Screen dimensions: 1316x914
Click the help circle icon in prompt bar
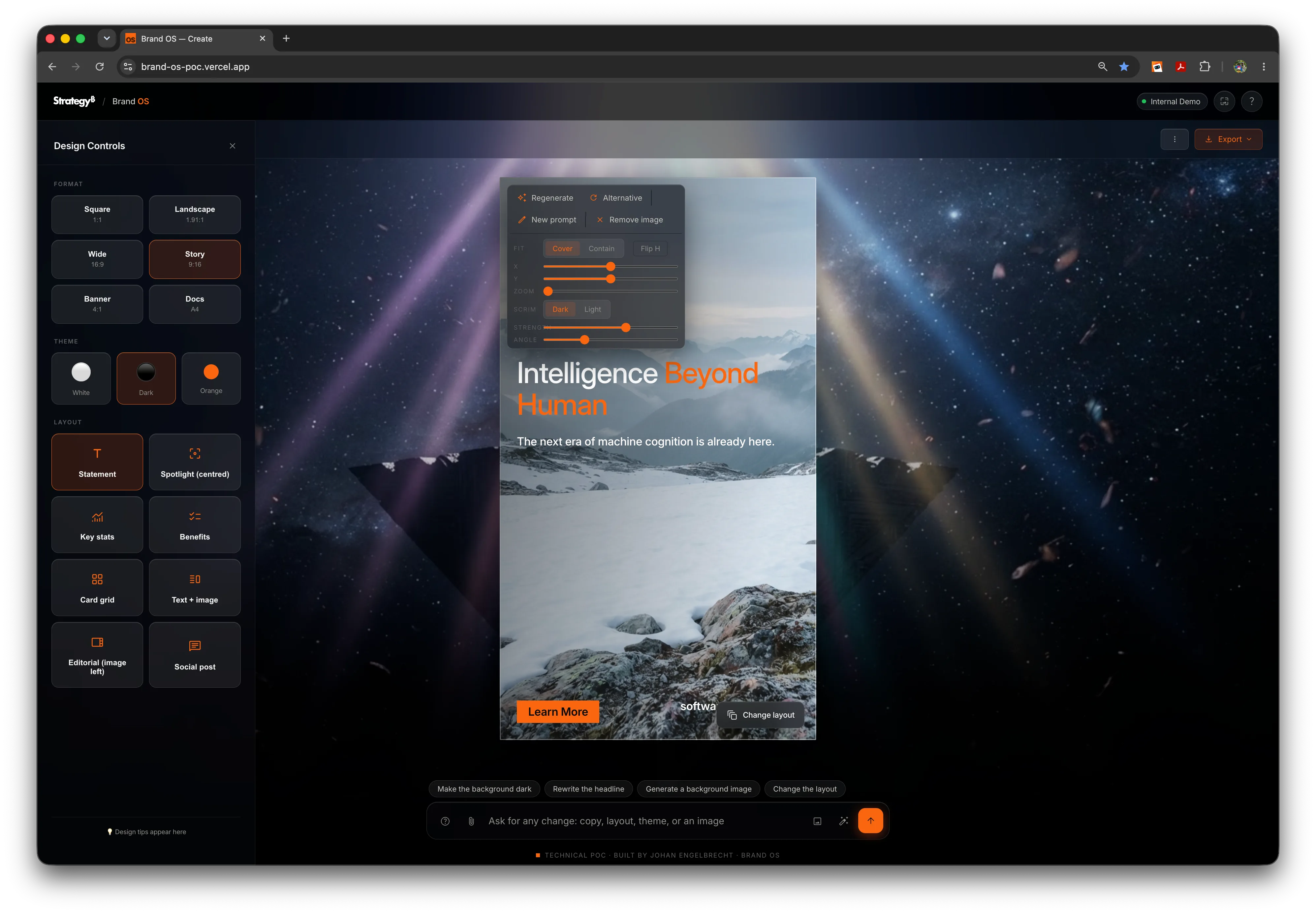point(445,821)
